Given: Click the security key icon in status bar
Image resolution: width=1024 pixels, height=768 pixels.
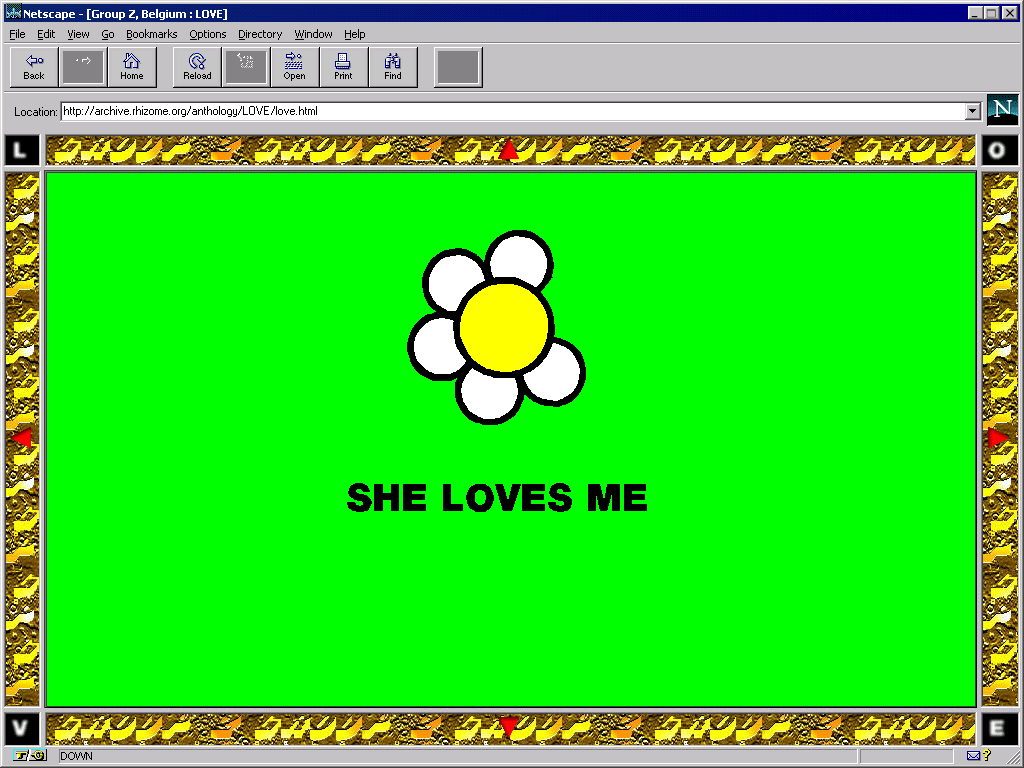Looking at the screenshot, I should (29, 756).
